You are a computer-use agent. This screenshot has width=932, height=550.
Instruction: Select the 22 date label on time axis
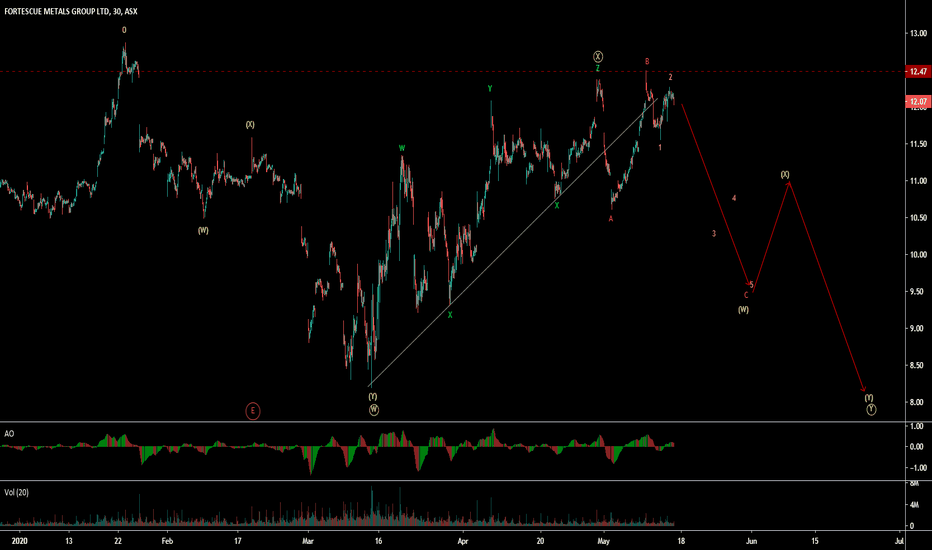click(118, 541)
